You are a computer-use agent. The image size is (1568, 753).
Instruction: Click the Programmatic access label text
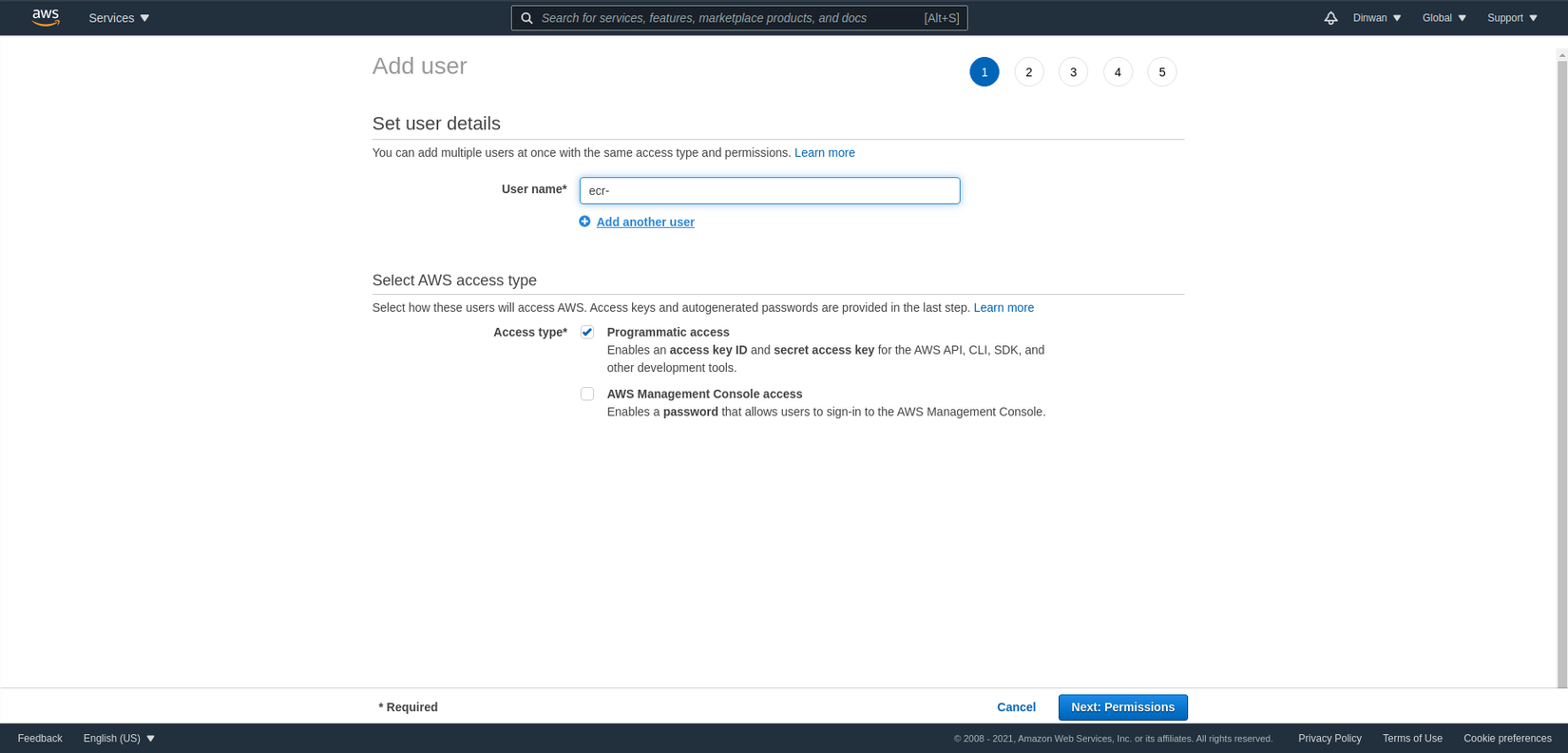click(x=668, y=332)
